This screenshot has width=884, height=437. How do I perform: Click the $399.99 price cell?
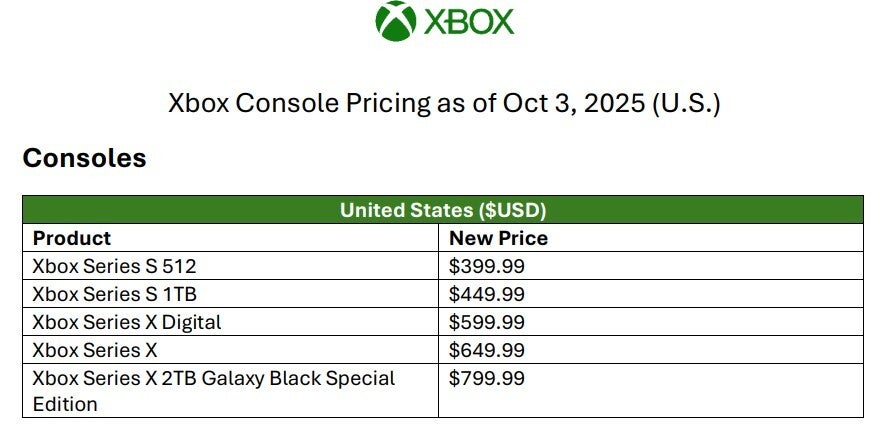[x=651, y=266]
